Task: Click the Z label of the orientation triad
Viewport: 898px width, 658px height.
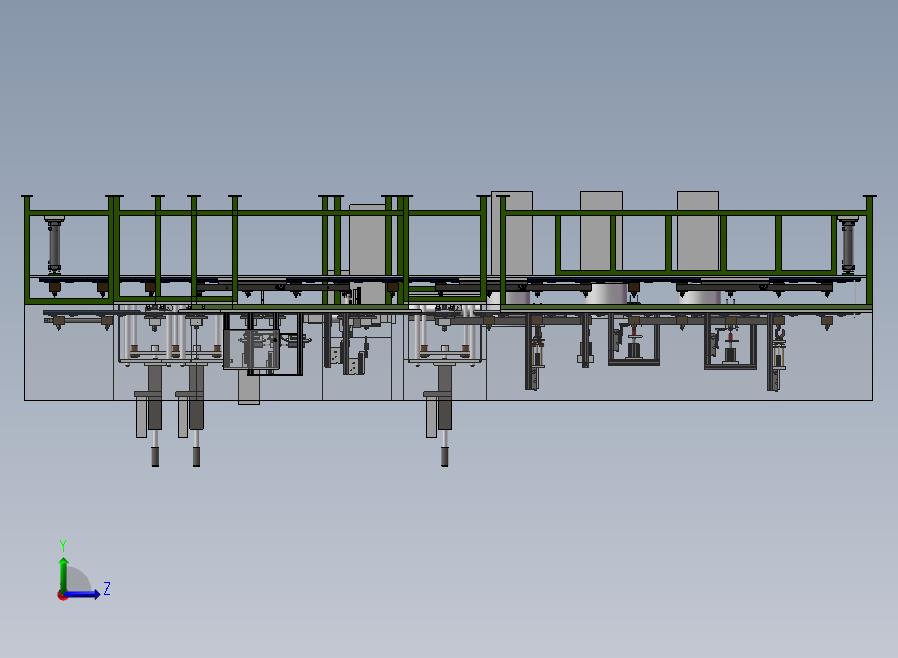Action: pyautogui.click(x=107, y=588)
